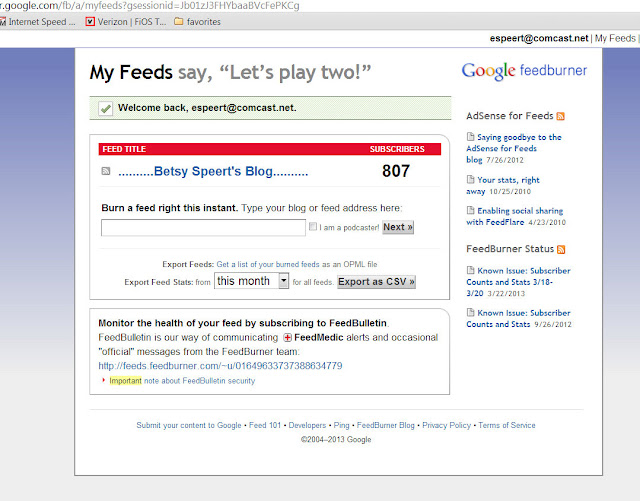Open the Terms of Service footer link
This screenshot has width=640, height=501.
pyautogui.click(x=507, y=425)
